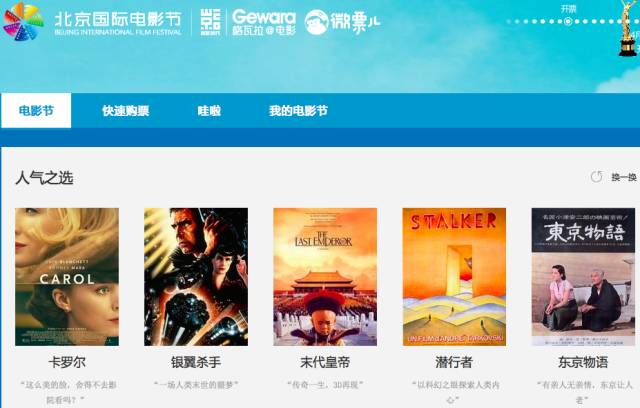The image size is (640, 408).
Task: Click the 换一换 link
Action: pos(624,177)
